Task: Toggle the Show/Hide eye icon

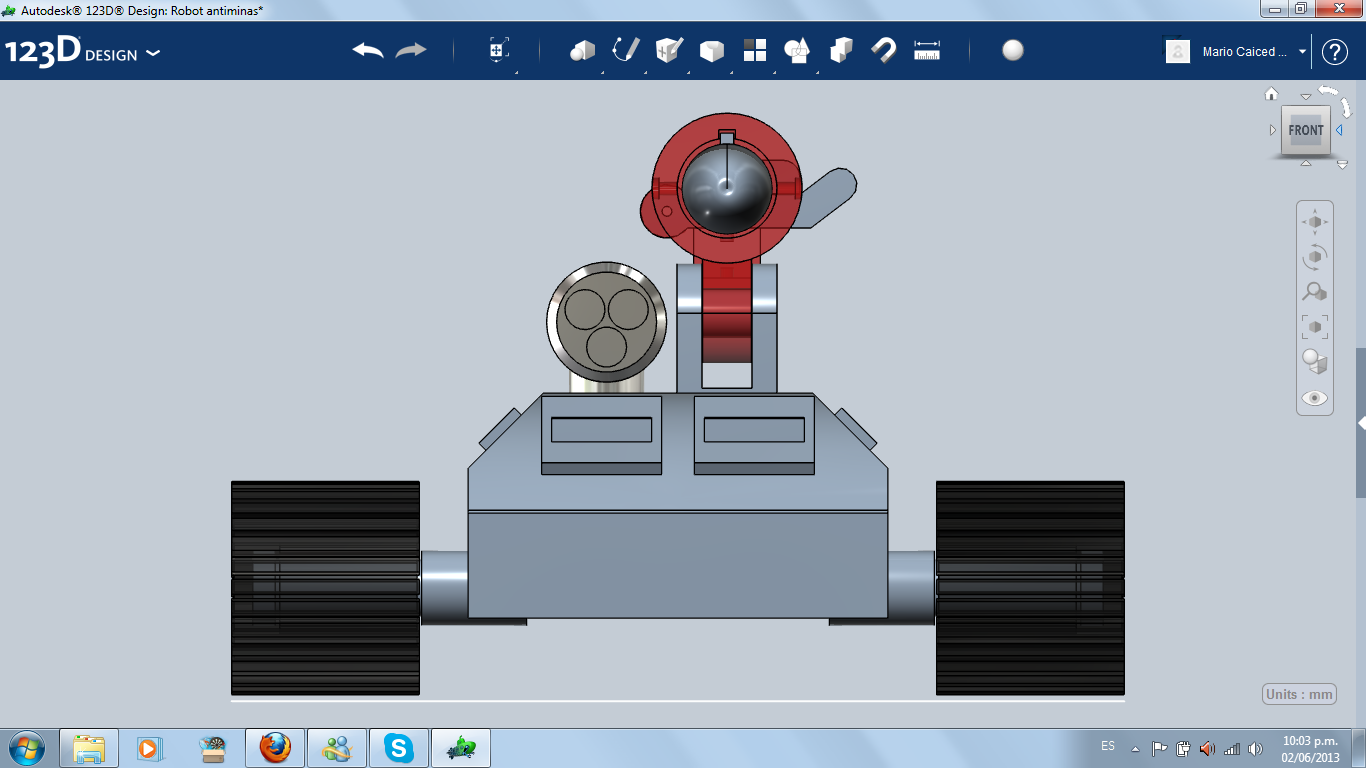Action: pyautogui.click(x=1315, y=398)
